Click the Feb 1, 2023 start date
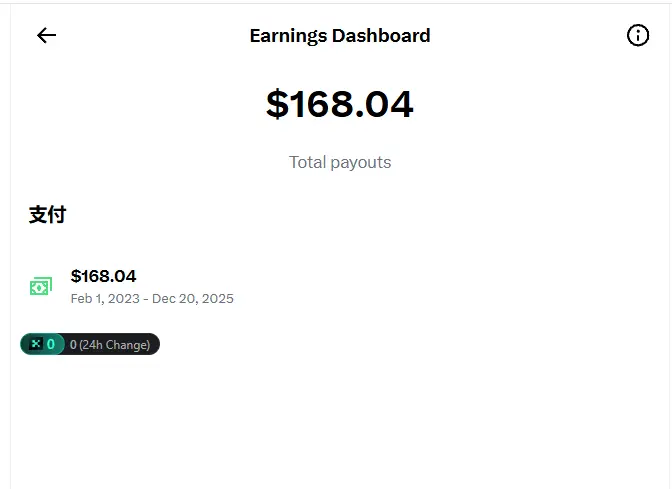The image size is (672, 489). pos(103,299)
